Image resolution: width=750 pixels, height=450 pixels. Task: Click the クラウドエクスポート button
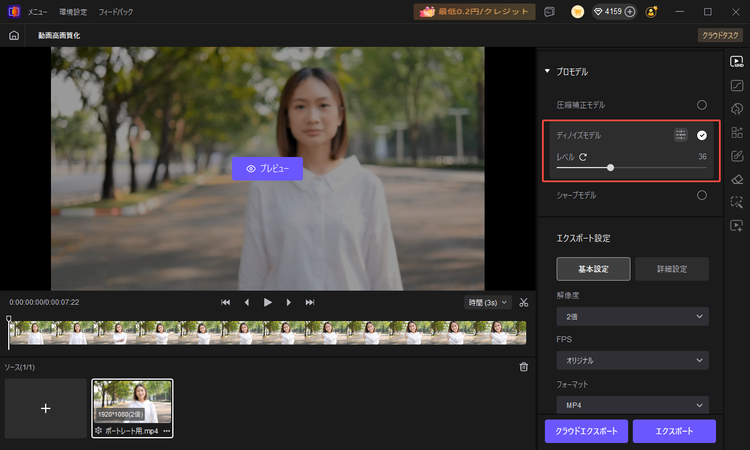pos(586,431)
